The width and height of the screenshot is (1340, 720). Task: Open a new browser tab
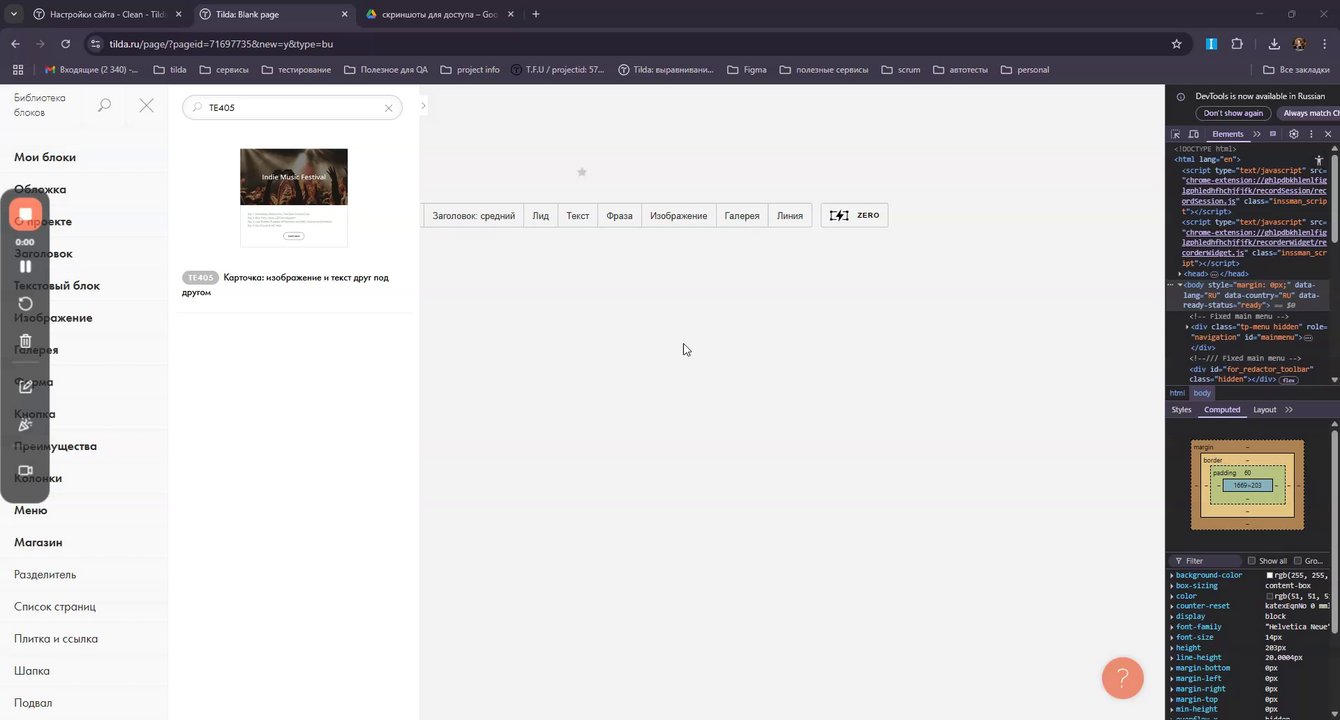point(536,14)
